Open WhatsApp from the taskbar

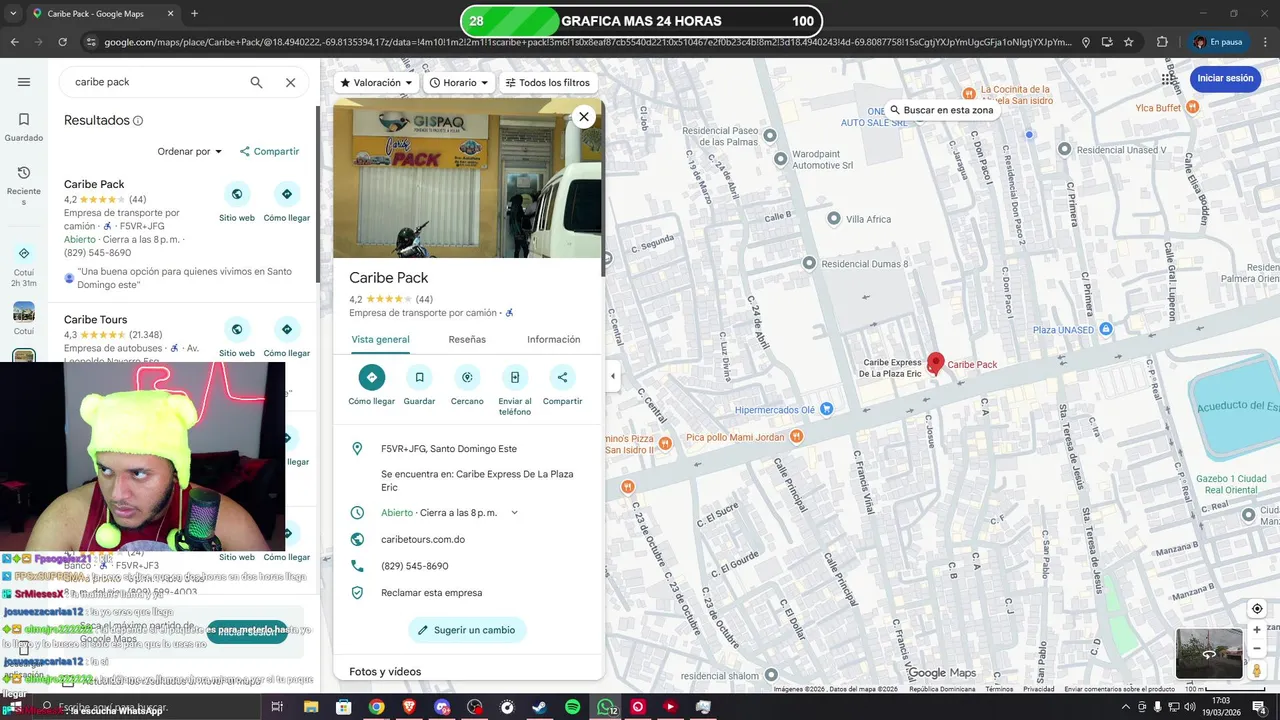[606, 707]
